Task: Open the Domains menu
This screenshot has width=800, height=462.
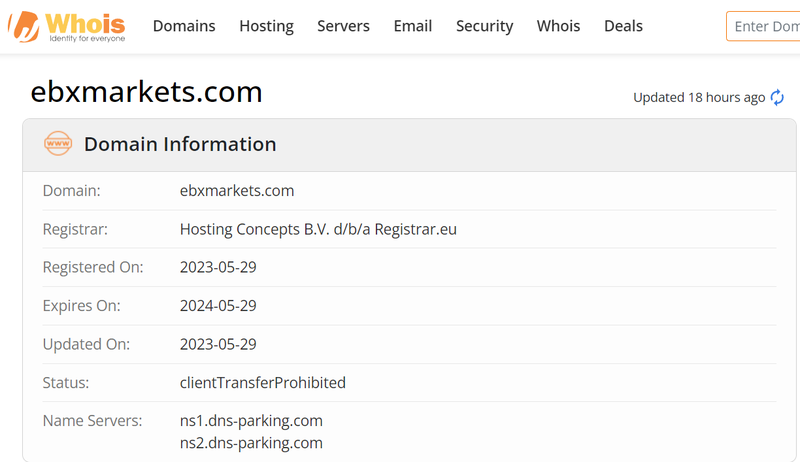Action: point(184,26)
